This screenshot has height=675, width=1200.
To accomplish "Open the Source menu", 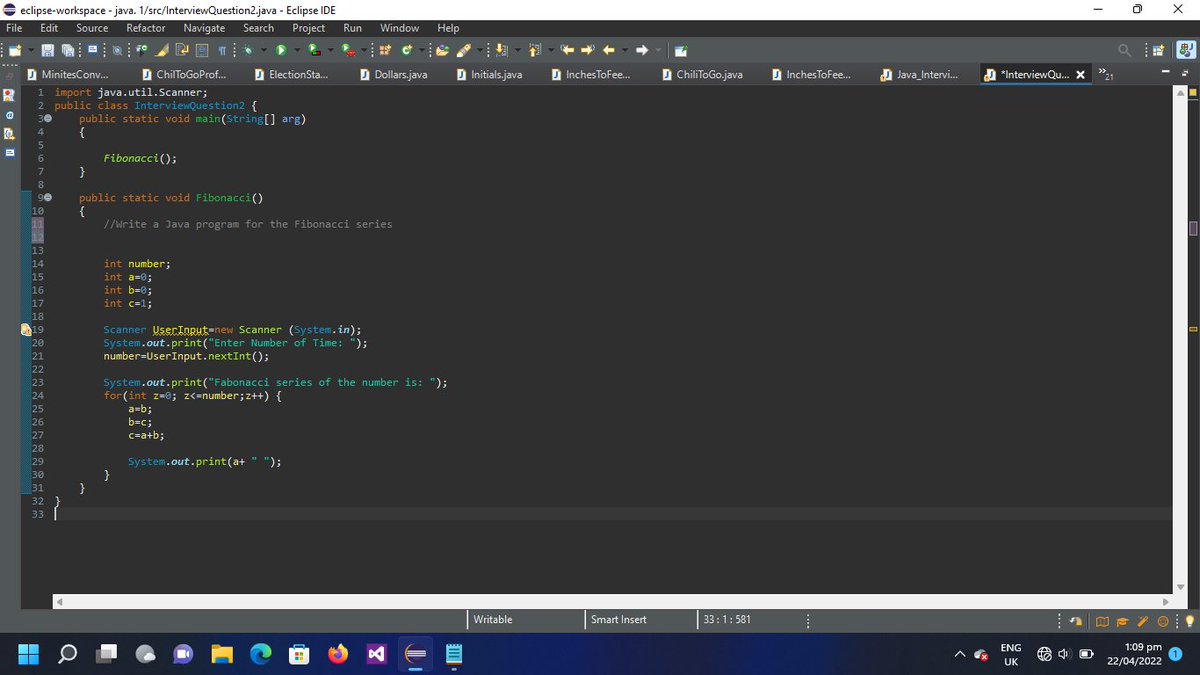I will point(92,28).
